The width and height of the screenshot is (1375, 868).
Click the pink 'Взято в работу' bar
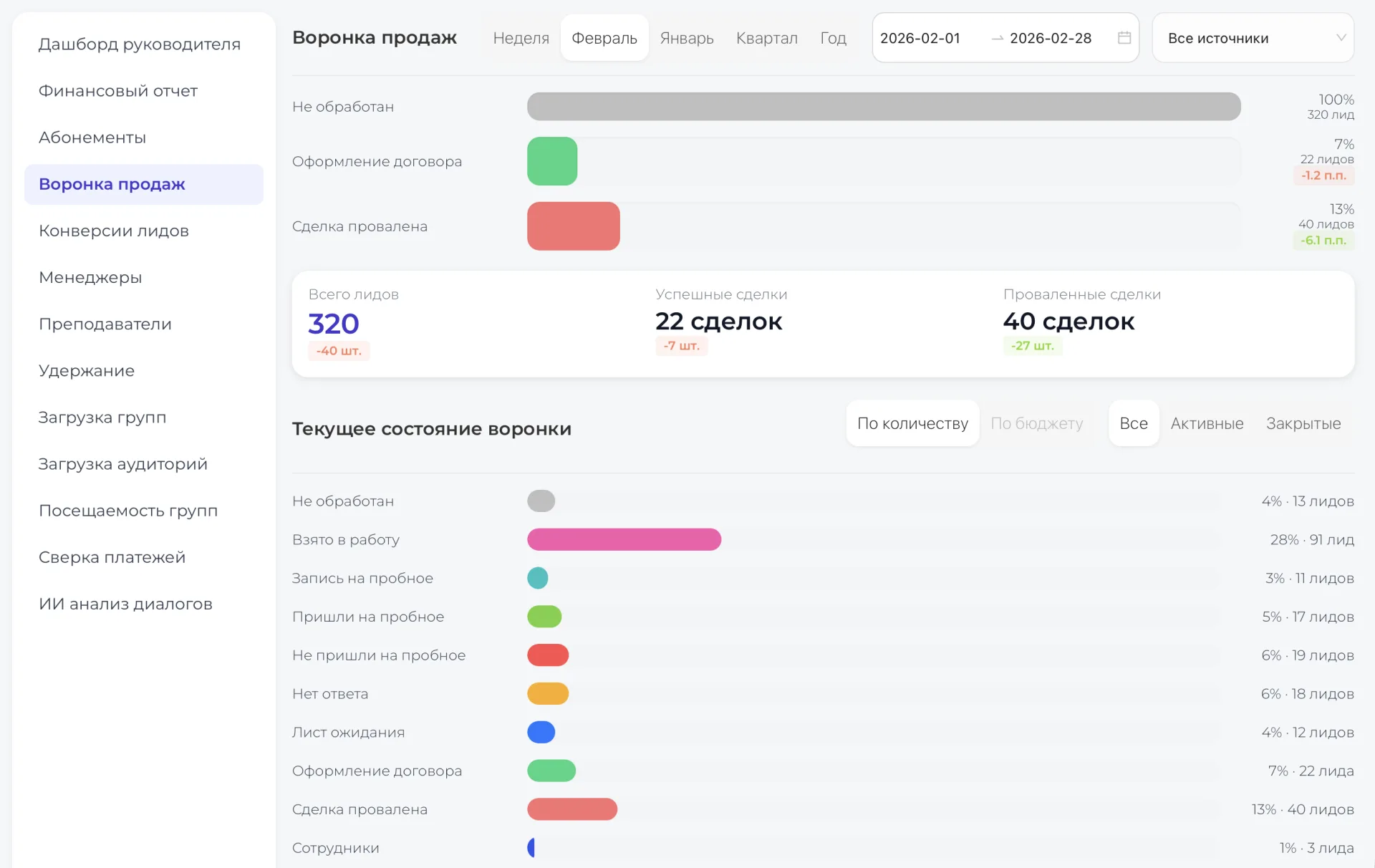[624, 539]
